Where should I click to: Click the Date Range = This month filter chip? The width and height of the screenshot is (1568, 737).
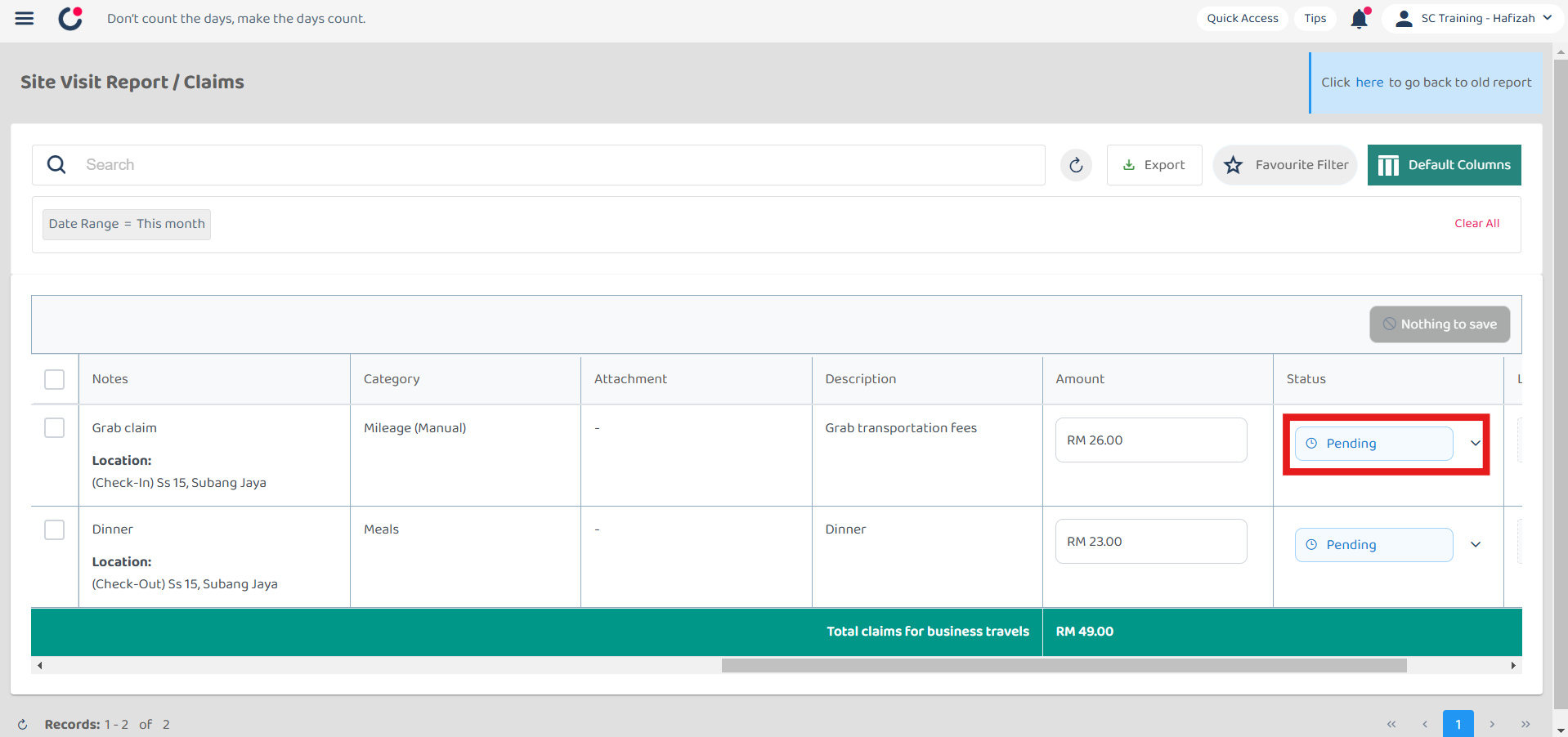[127, 224]
